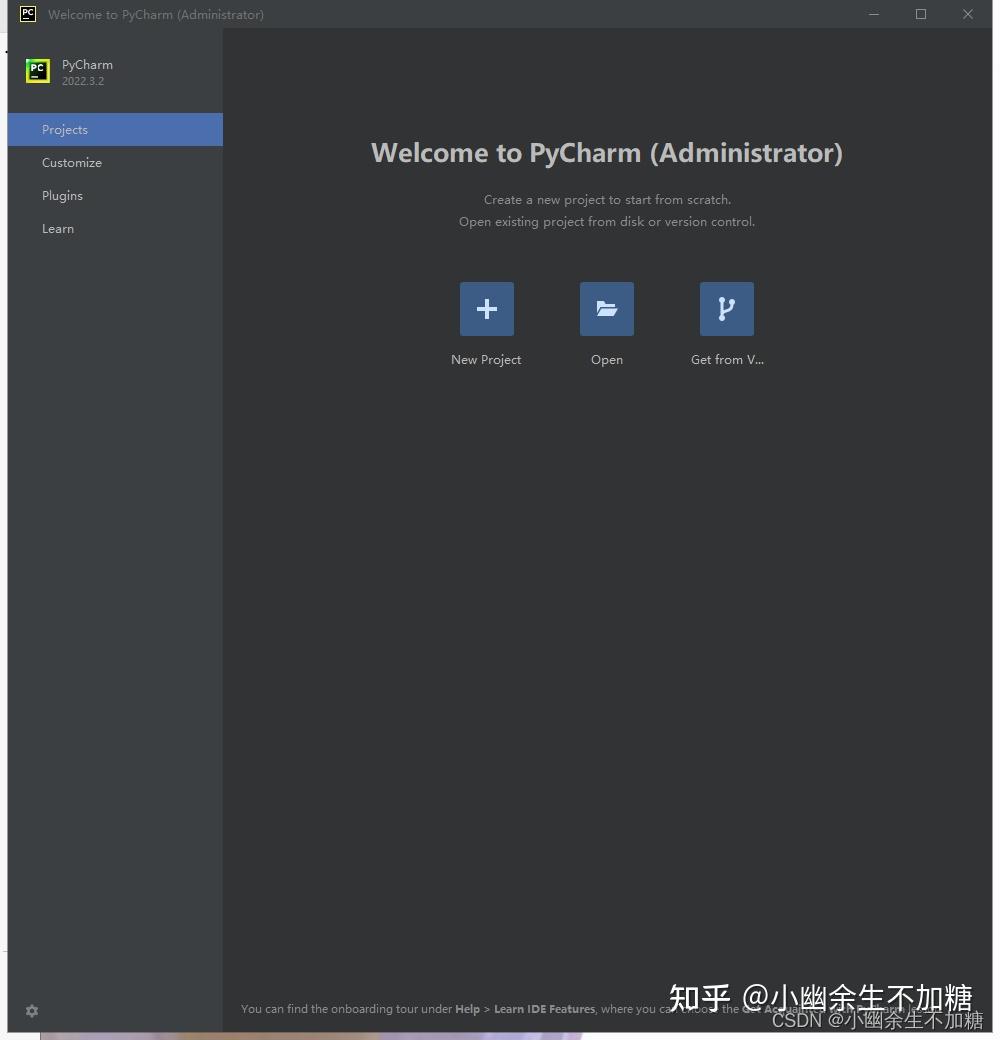Click the version number 2022.3.2 text

tap(82, 81)
